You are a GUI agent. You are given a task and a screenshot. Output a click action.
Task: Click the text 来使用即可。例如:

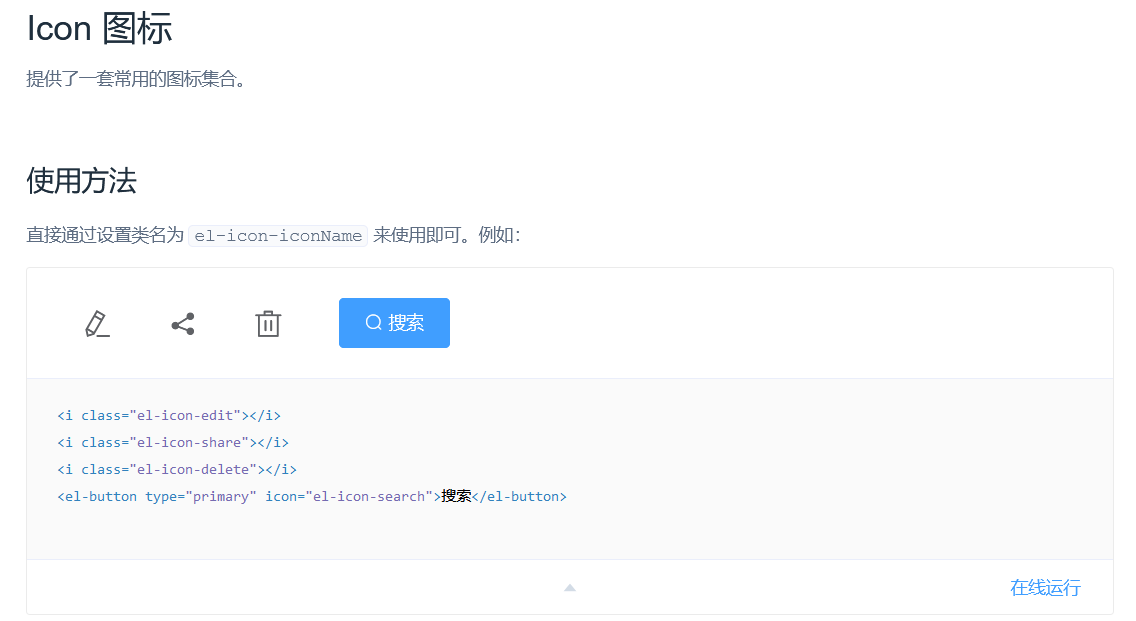point(446,236)
